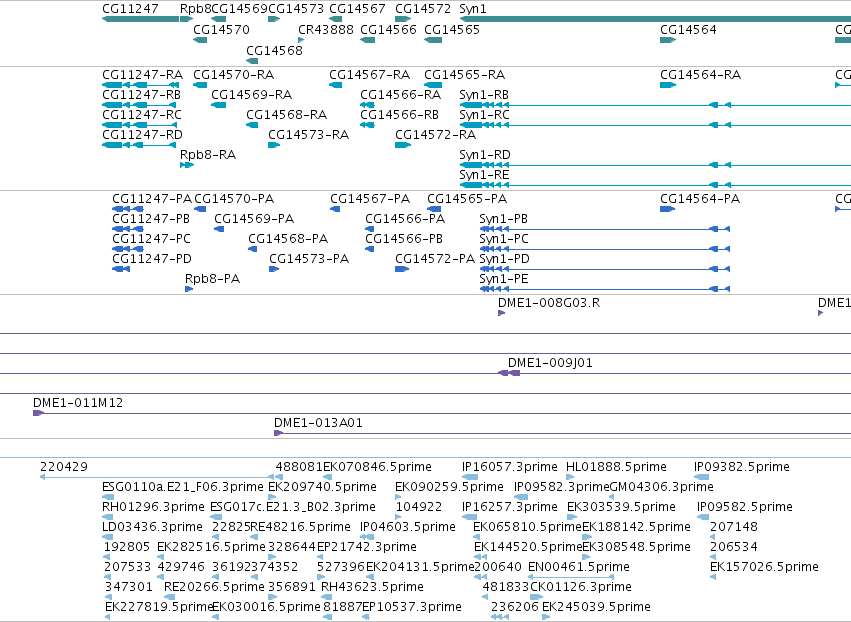Click the IP04603.5prime EST label
The image size is (851, 622).
pos(408,527)
